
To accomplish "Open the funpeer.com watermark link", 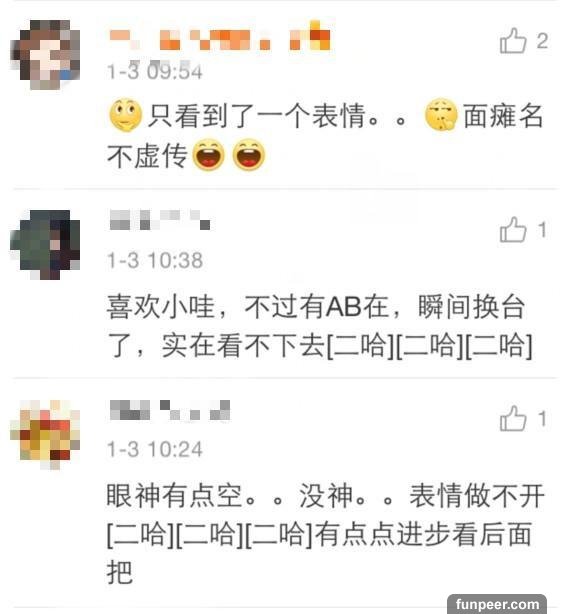I will 497,604.
